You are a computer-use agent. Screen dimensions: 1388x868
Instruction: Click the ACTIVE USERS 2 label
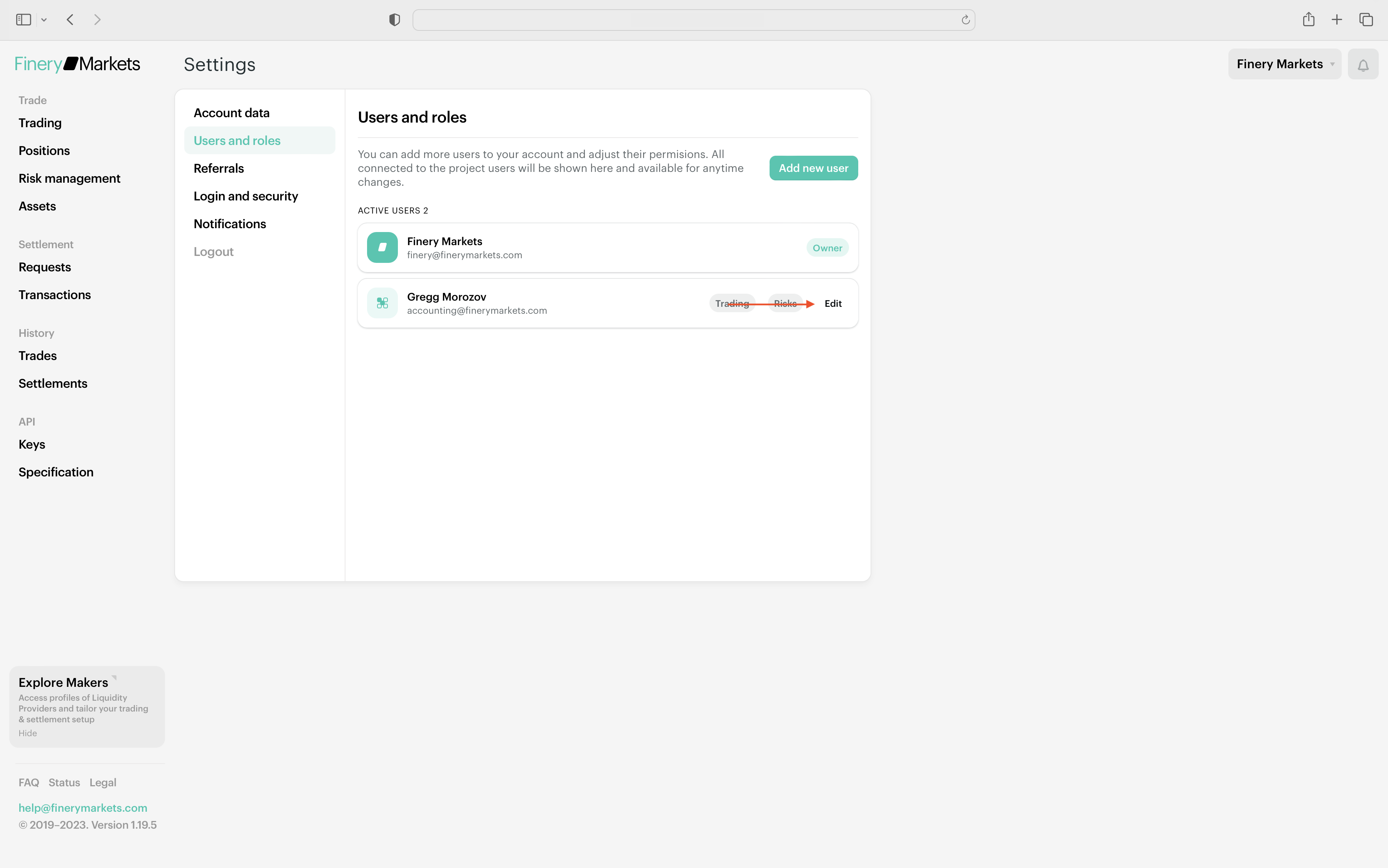[x=393, y=211]
